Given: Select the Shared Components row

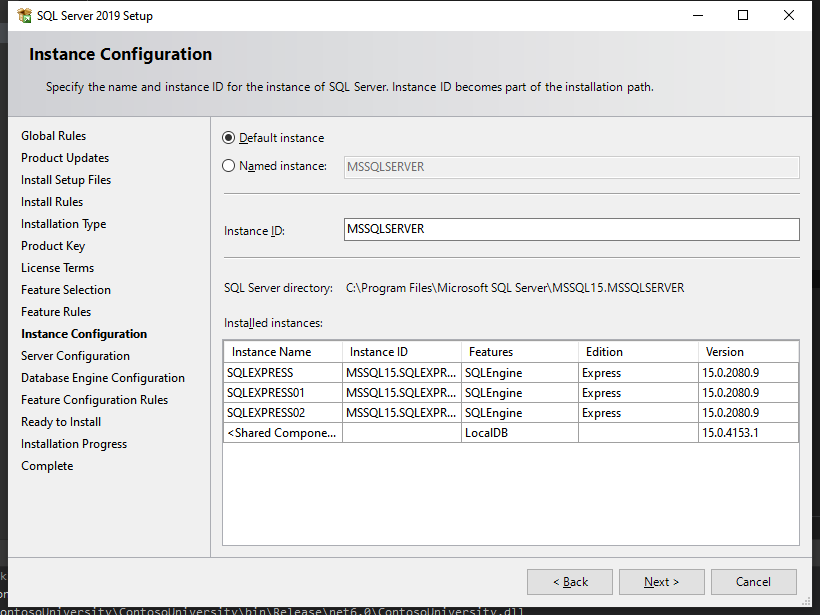Looking at the screenshot, I should click(283, 433).
